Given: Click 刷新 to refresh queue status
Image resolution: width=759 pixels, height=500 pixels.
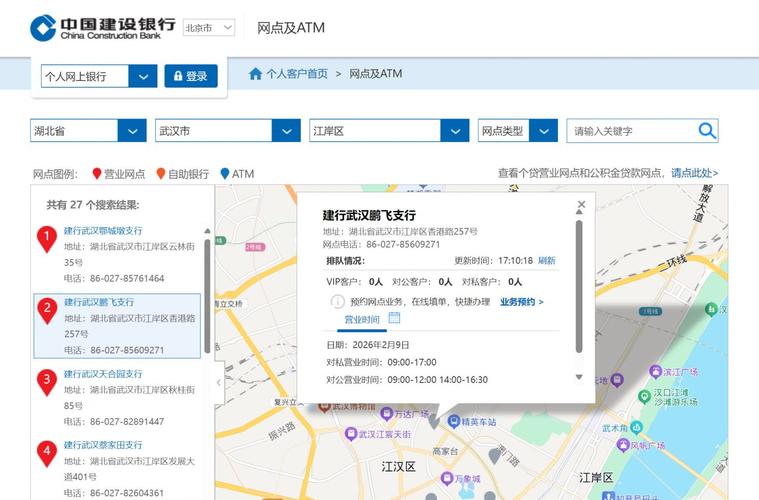Looking at the screenshot, I should [546, 260].
